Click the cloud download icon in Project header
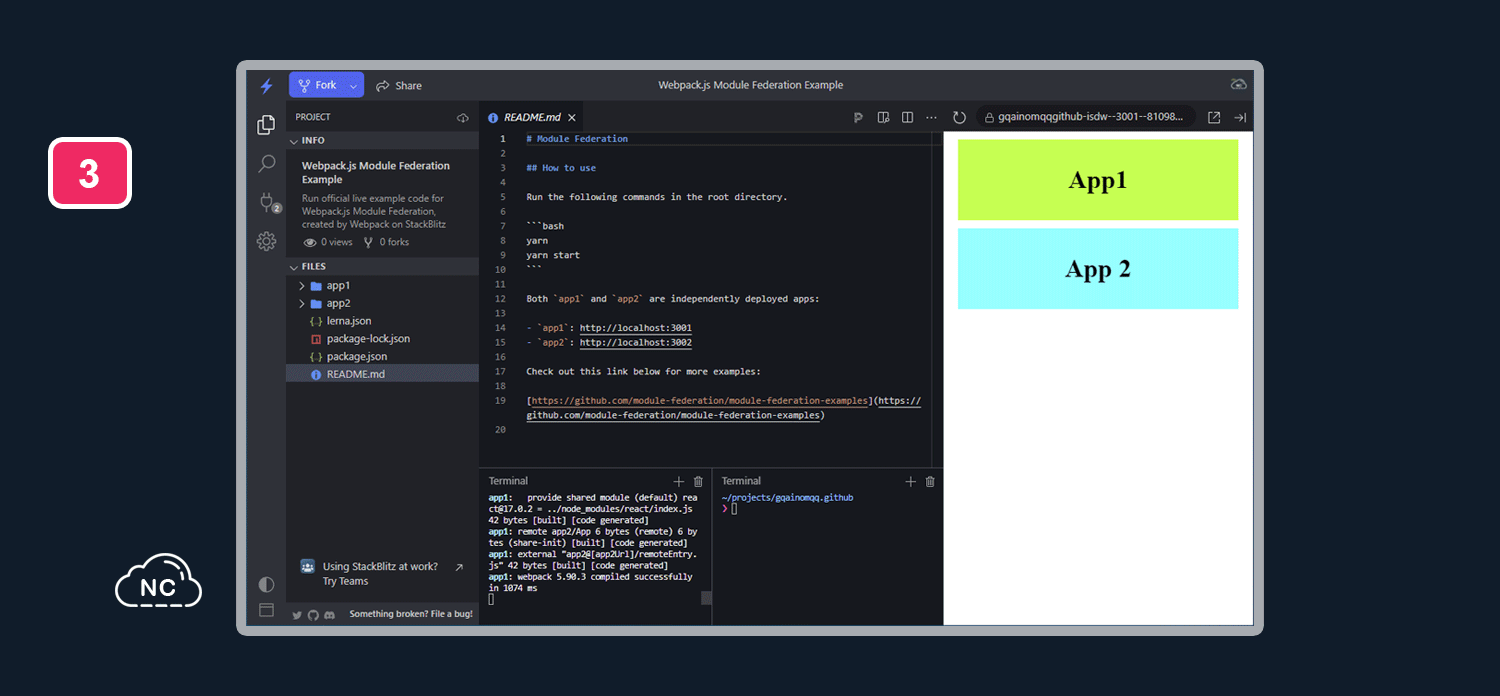Viewport: 1500px width, 696px height. point(463,118)
